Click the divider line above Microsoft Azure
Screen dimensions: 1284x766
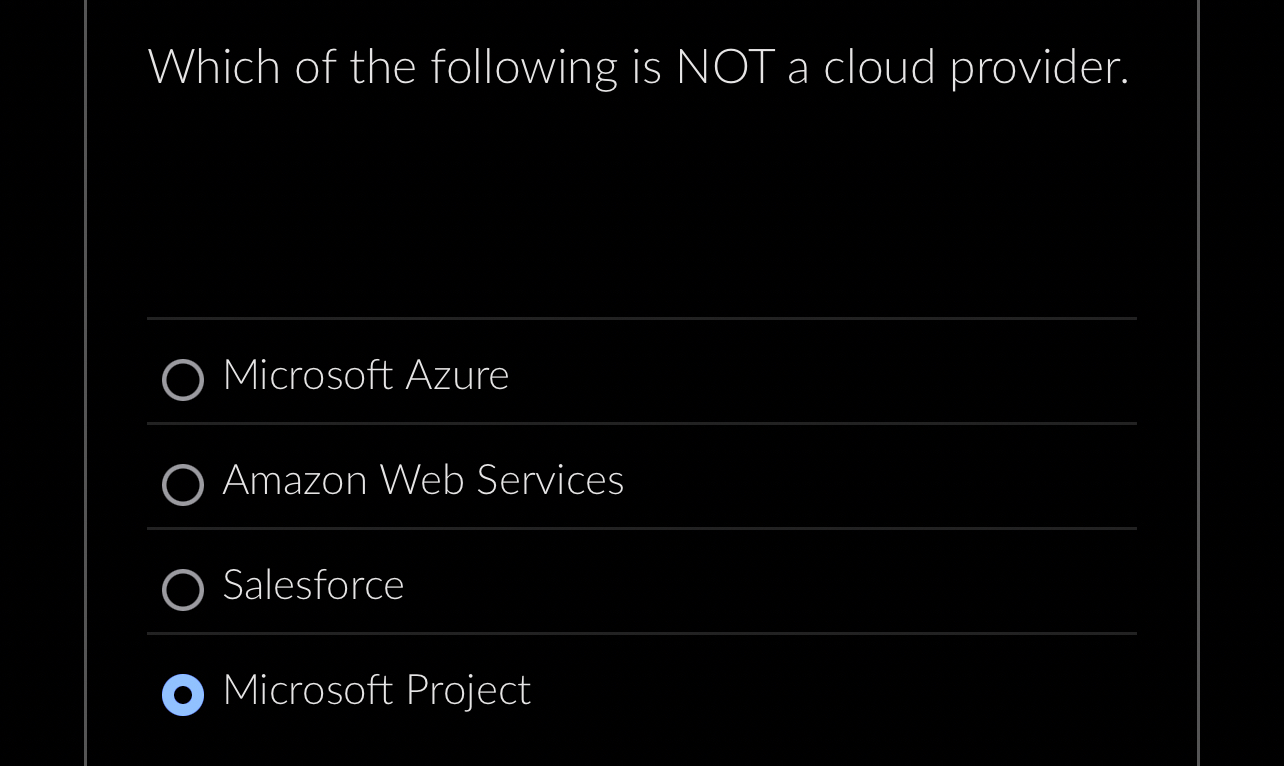640,318
